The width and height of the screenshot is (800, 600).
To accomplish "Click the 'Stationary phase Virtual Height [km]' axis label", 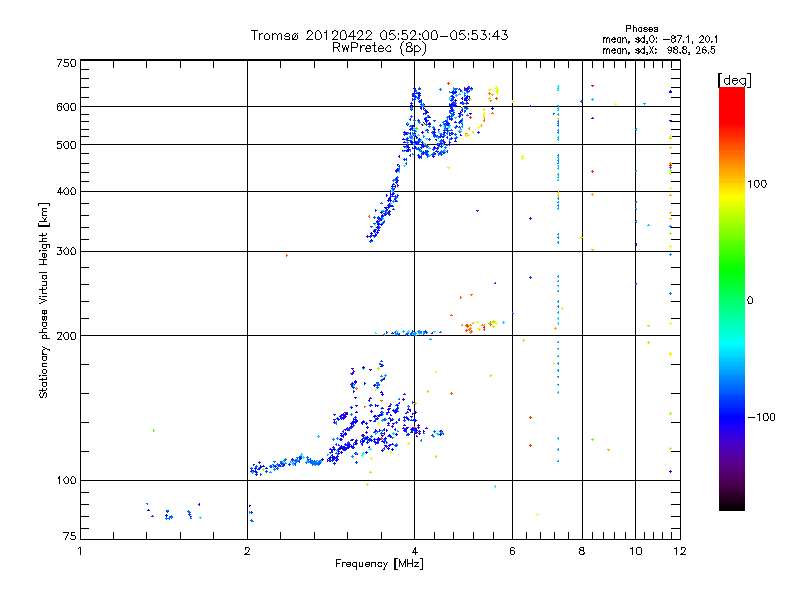I will pos(43,301).
